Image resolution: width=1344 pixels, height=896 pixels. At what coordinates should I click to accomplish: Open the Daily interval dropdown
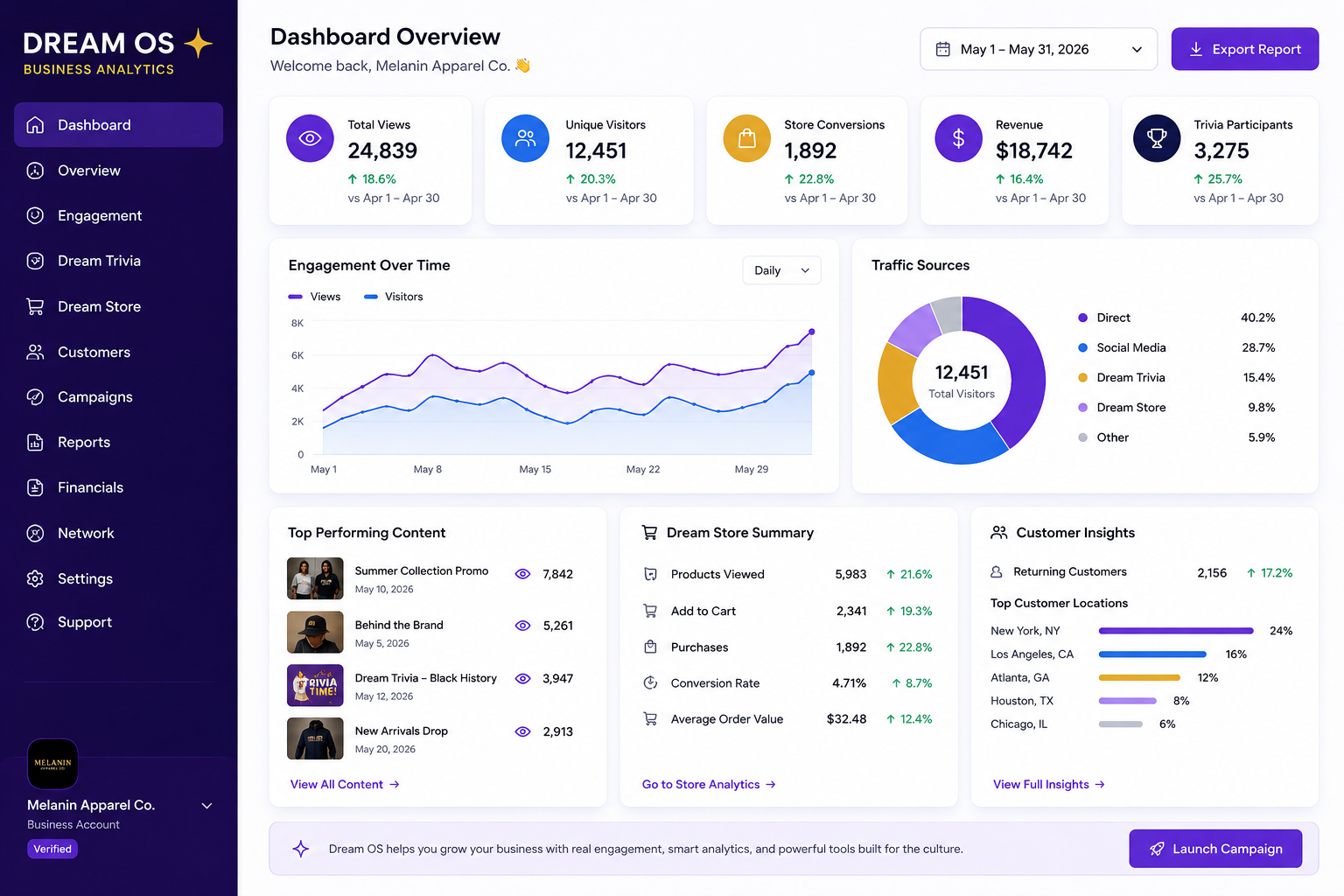point(781,270)
